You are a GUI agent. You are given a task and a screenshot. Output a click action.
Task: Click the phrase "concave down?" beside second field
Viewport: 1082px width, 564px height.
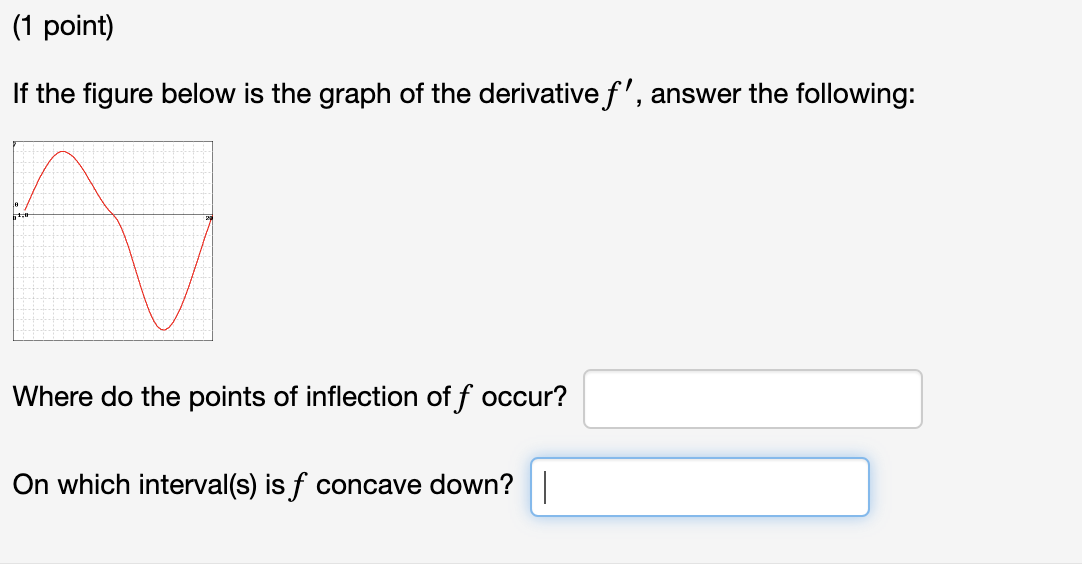415,485
